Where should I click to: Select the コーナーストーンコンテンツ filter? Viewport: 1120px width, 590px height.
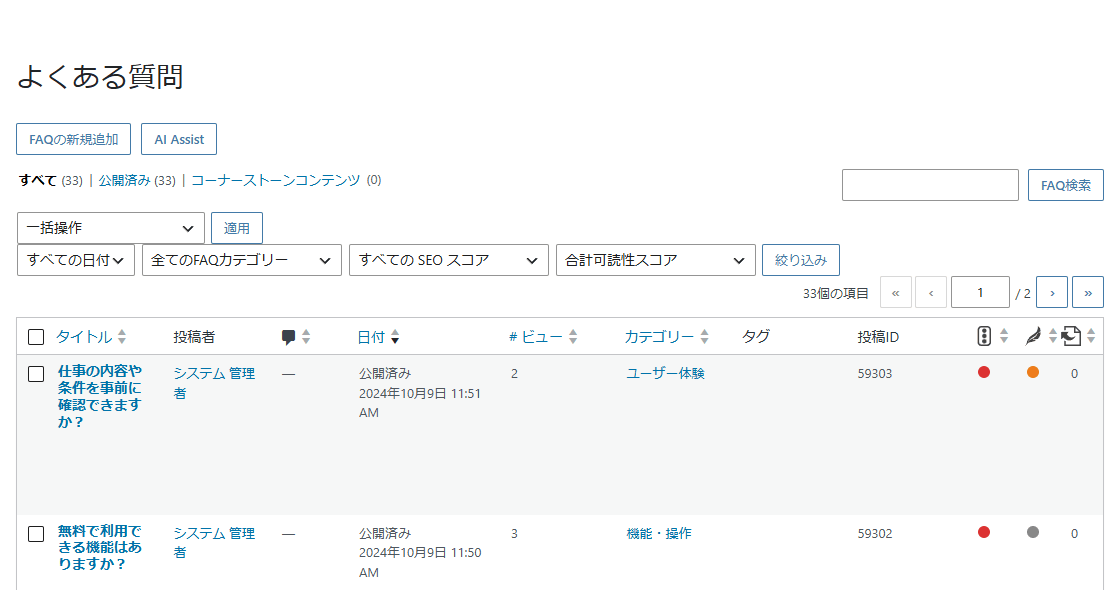click(276, 181)
